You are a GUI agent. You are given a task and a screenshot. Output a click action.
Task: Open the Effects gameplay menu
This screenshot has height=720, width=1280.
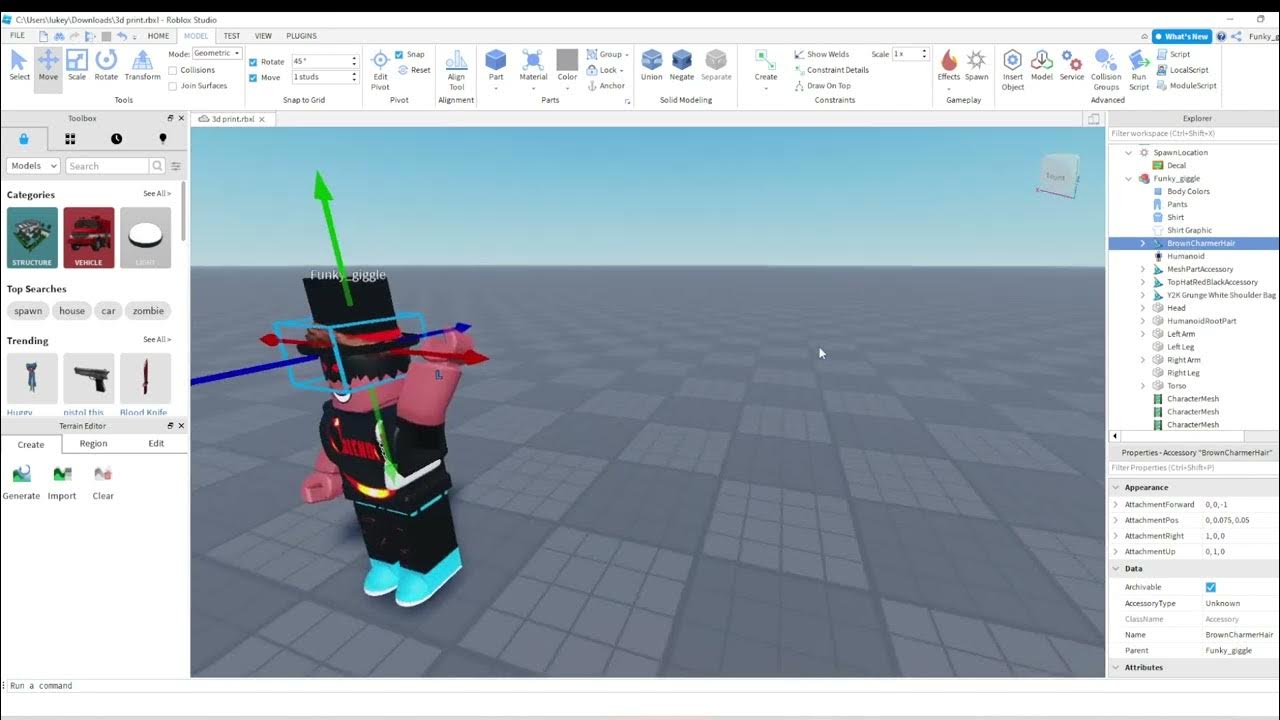coord(949,66)
